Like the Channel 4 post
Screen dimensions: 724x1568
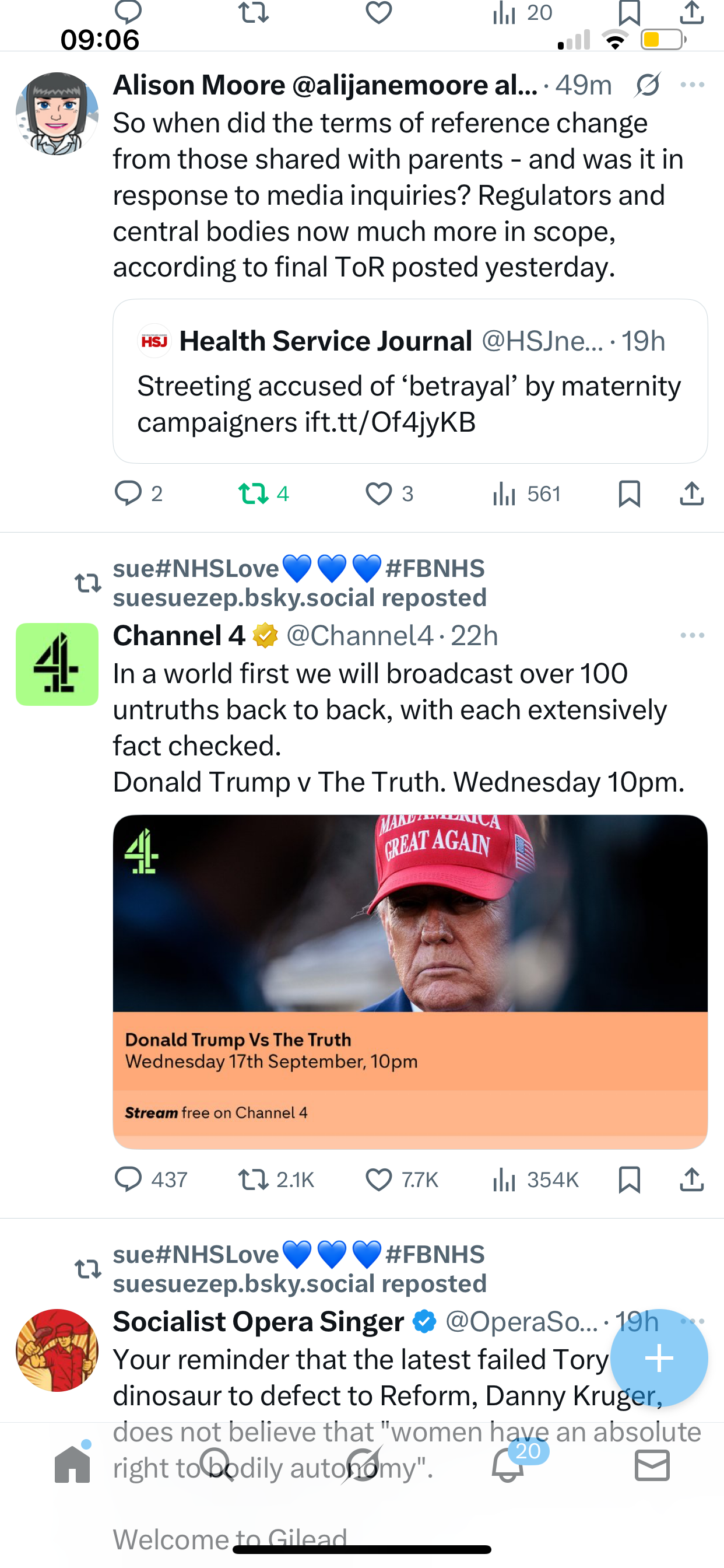[x=378, y=1179]
